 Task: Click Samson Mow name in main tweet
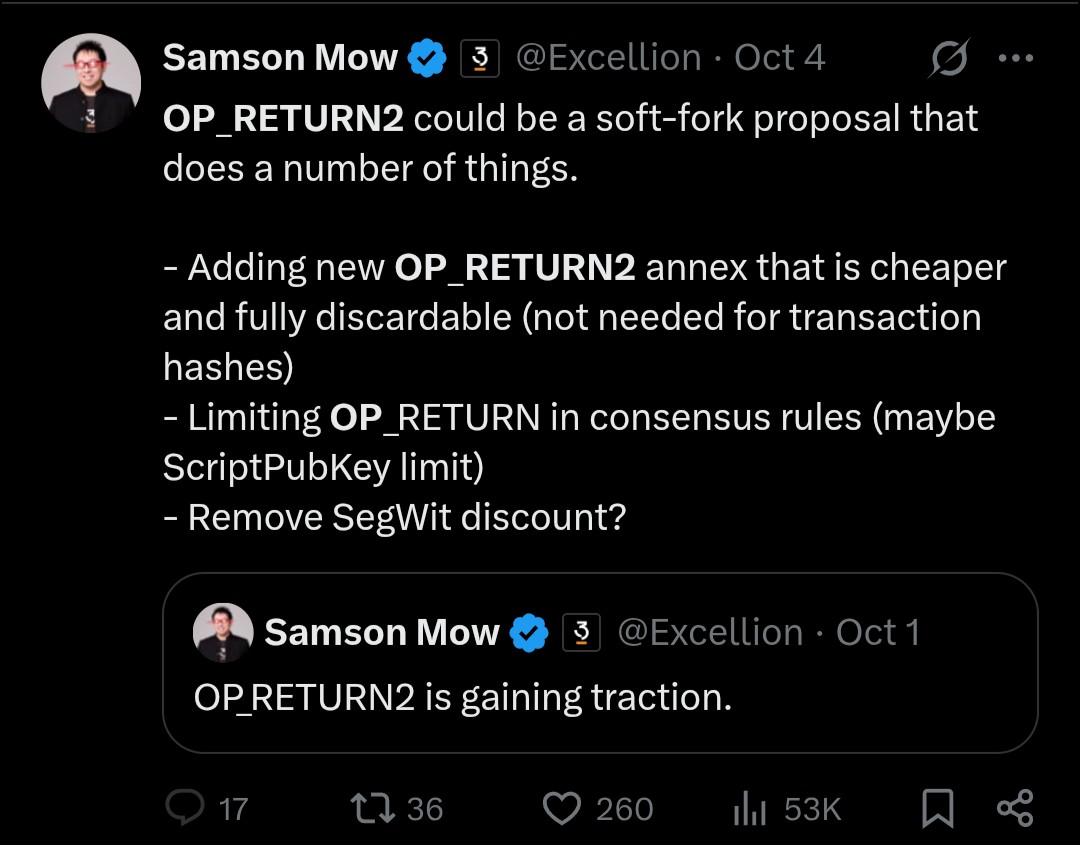(280, 59)
